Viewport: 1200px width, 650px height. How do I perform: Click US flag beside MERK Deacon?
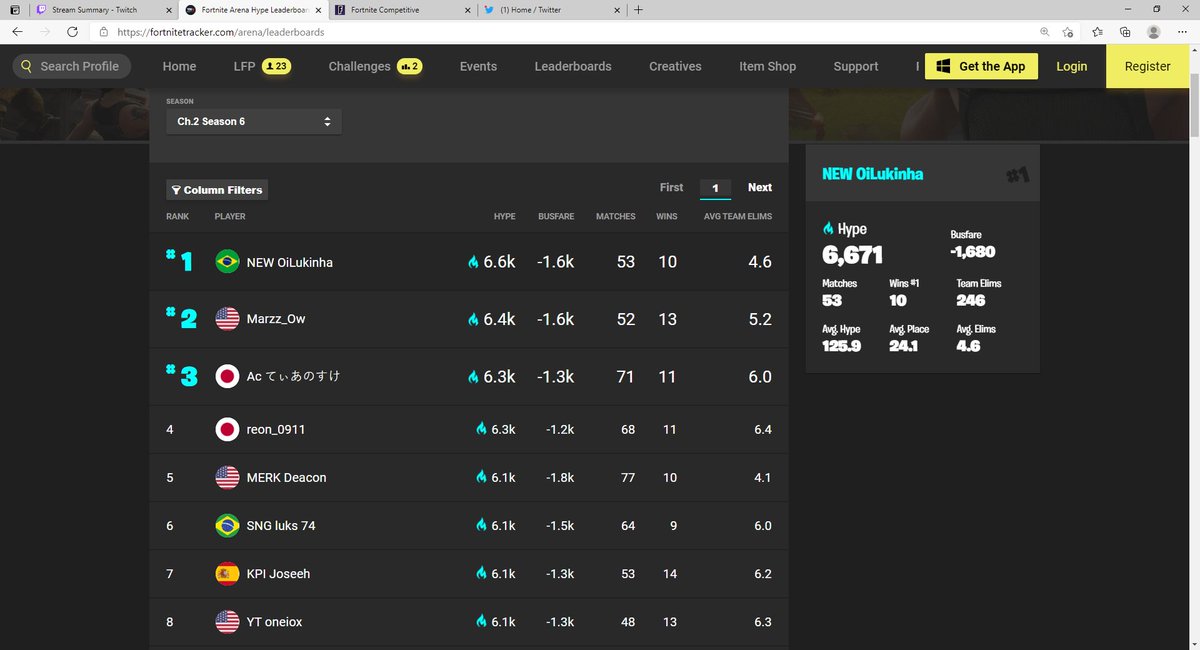[228, 477]
